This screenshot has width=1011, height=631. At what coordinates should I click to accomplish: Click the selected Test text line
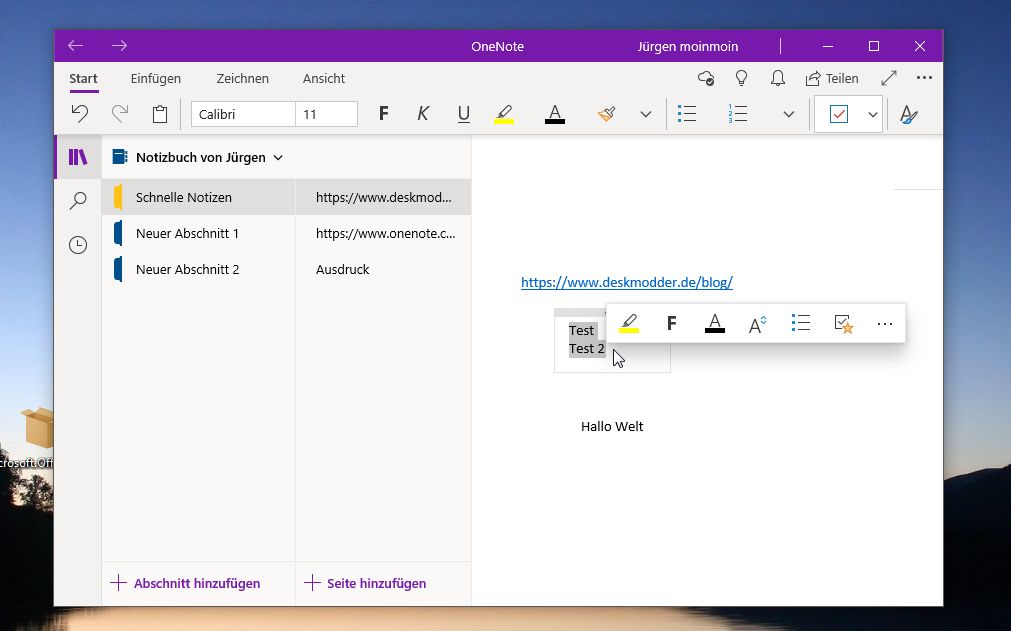pos(581,331)
